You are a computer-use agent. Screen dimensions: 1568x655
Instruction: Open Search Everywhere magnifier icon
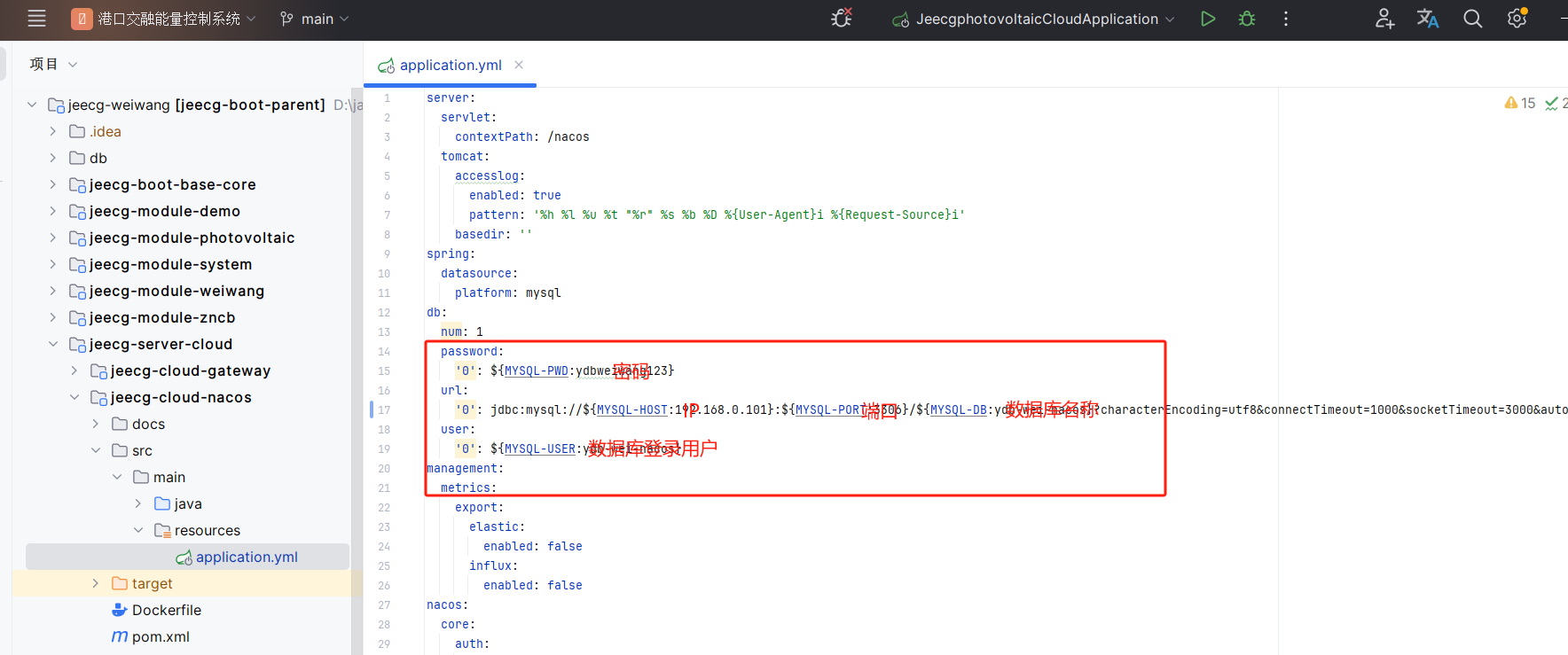pyautogui.click(x=1472, y=19)
